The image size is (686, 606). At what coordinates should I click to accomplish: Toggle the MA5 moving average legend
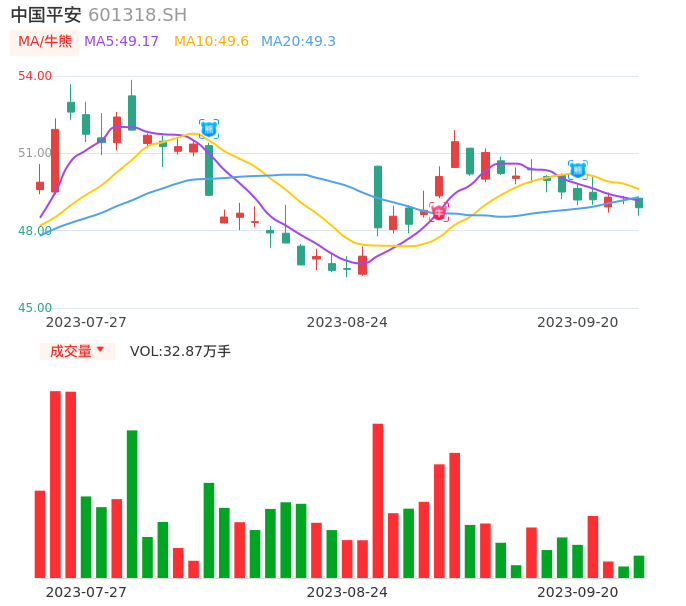click(121, 42)
